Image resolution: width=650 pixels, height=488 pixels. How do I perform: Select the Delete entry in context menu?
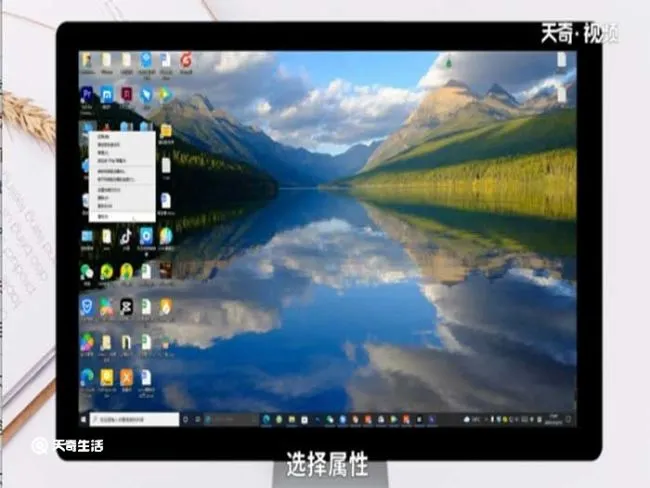[102, 198]
